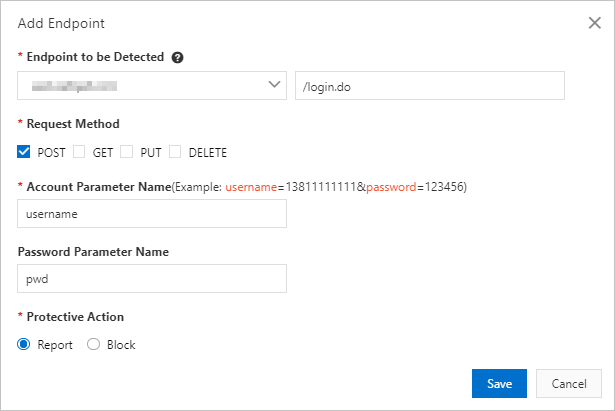Click the 'Add Endpoint' dialog title
Viewport: 615px width, 411px height.
61,24
